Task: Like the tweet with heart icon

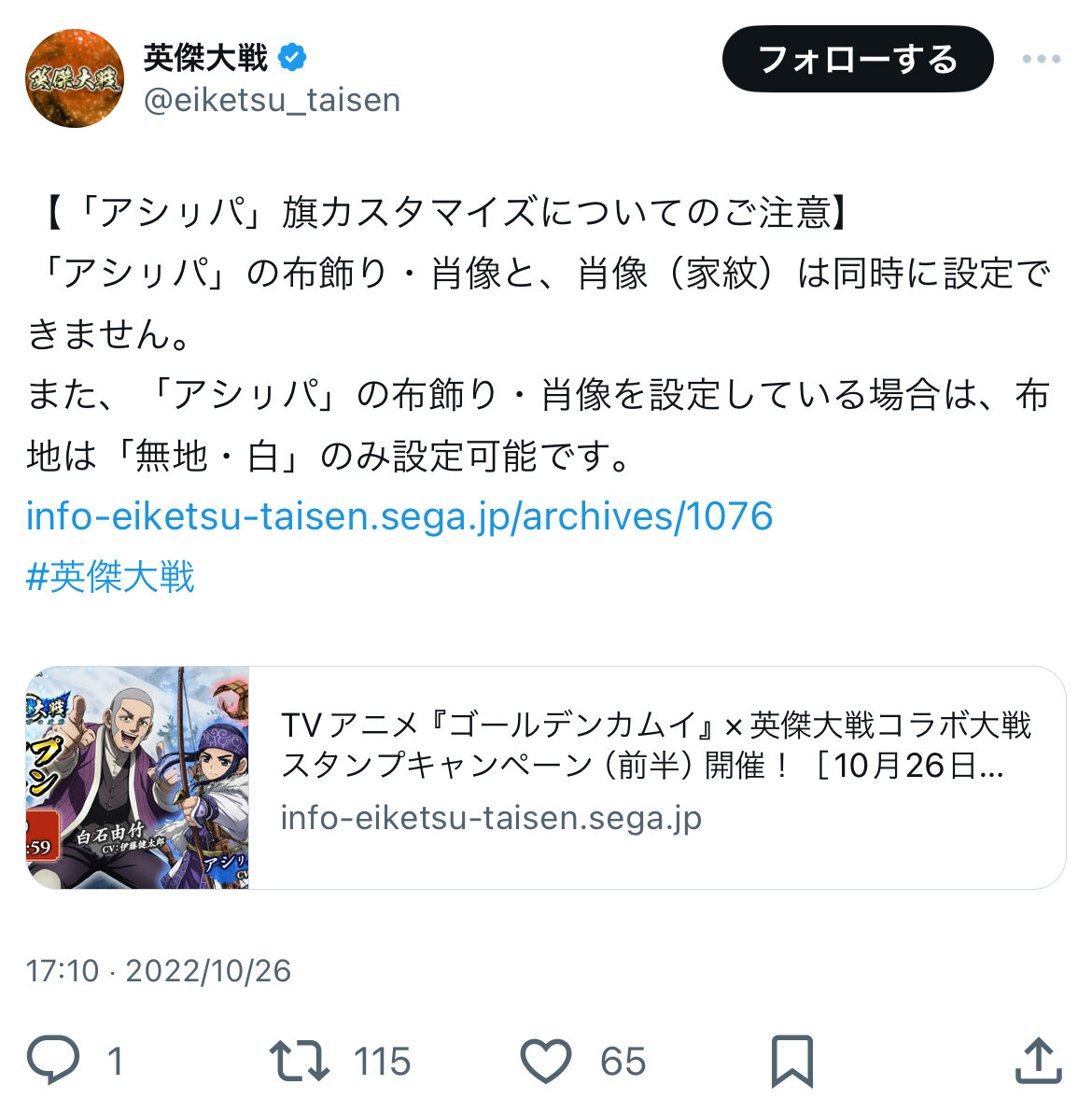Action: pyautogui.click(x=546, y=1061)
